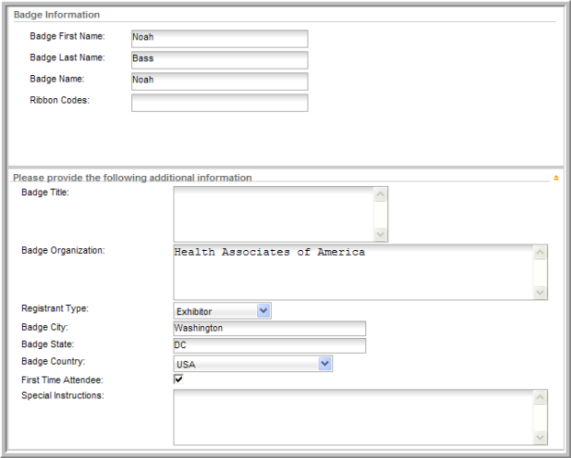This screenshot has height=458, width=571.
Task: Click the empty Ribbon Codes field
Action: coord(220,103)
